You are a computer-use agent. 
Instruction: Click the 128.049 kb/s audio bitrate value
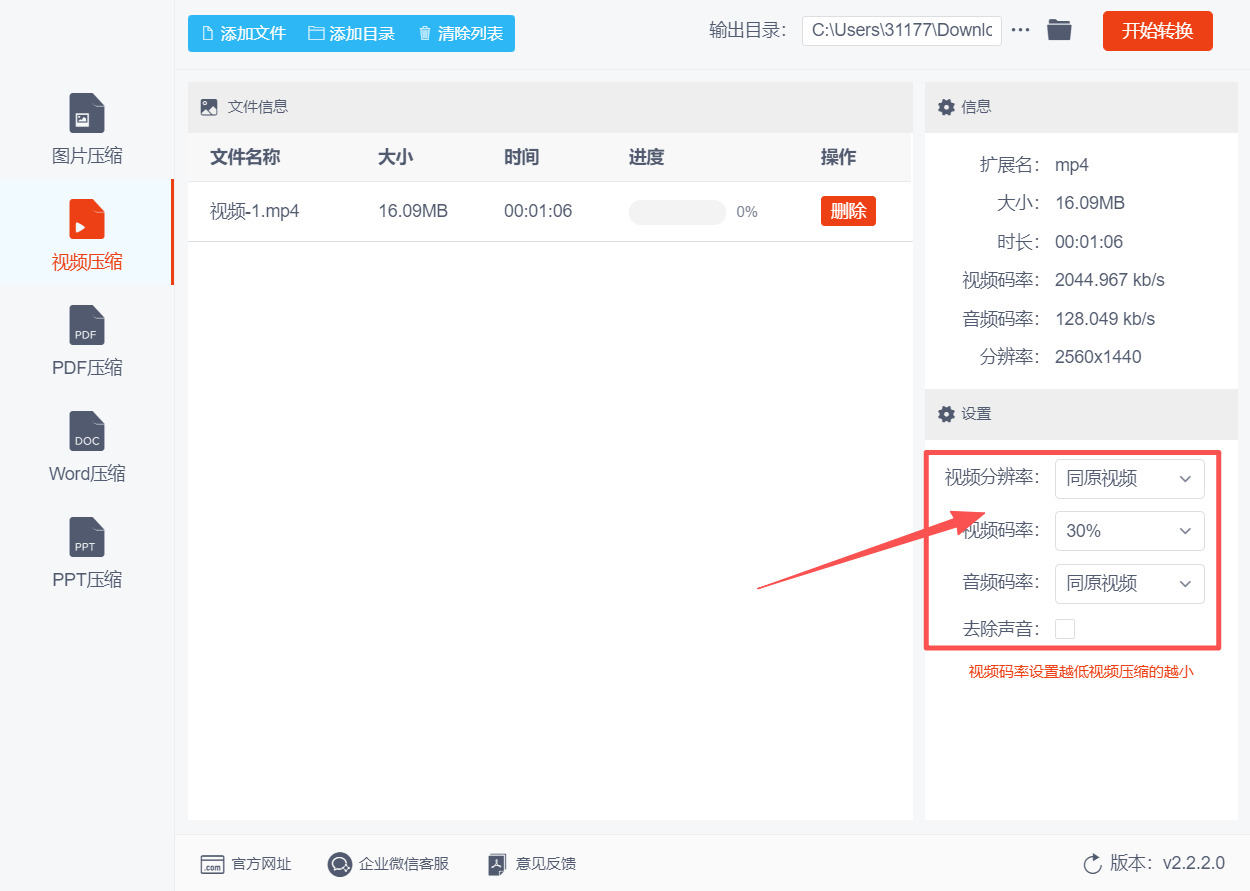click(1105, 319)
